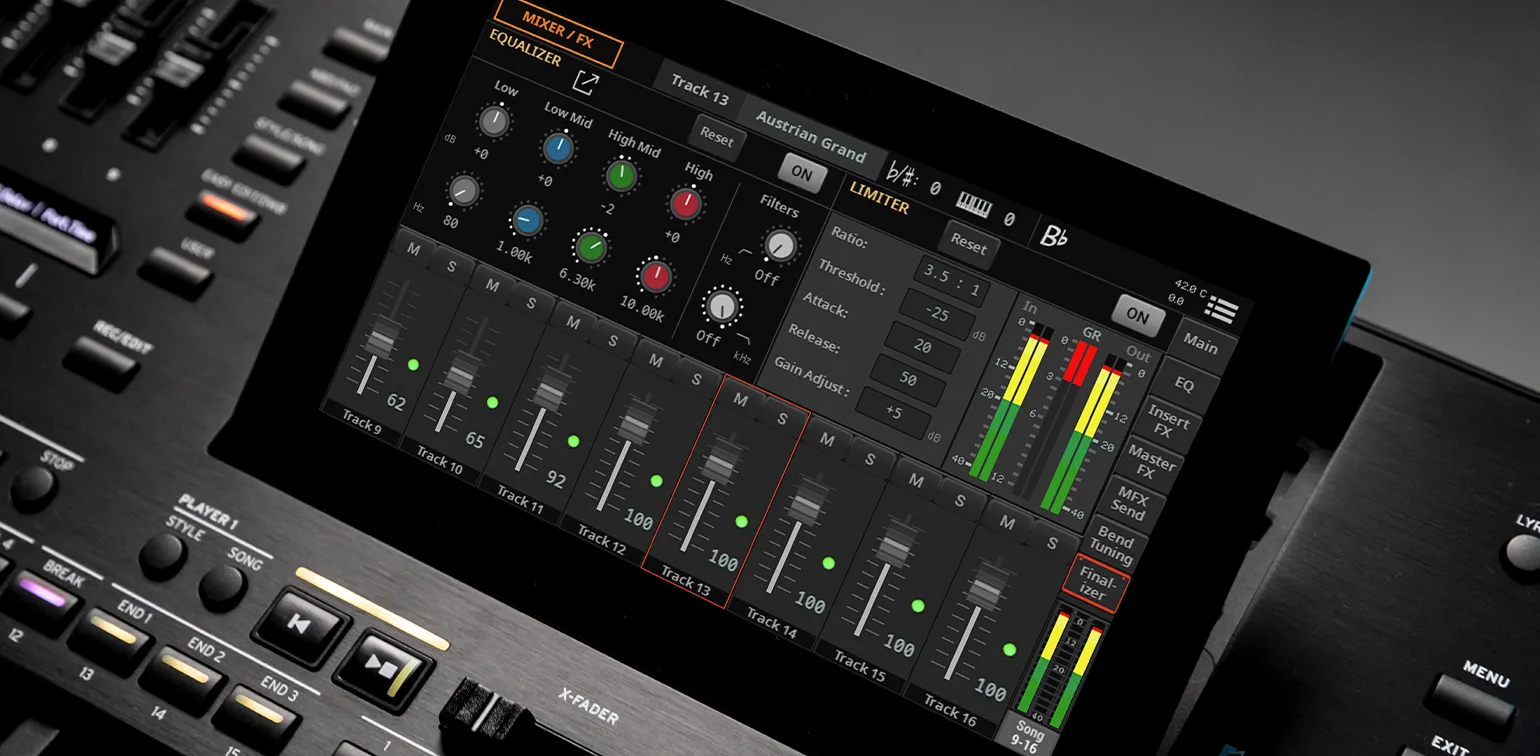Solo Track 13 with its S button

[x=781, y=418]
